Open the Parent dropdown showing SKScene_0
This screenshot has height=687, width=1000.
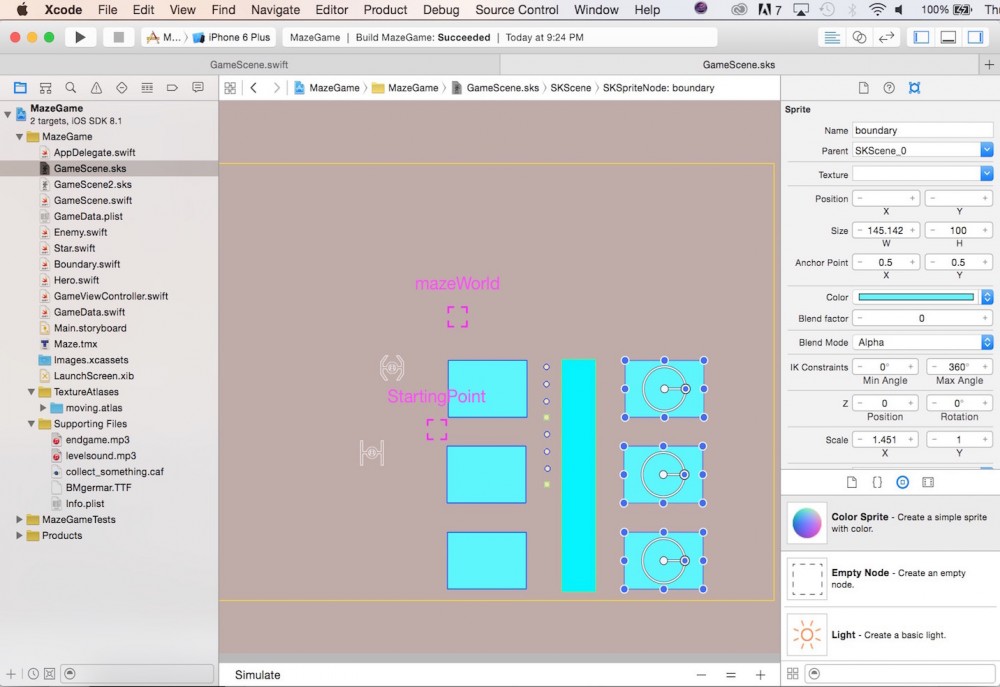click(986, 148)
